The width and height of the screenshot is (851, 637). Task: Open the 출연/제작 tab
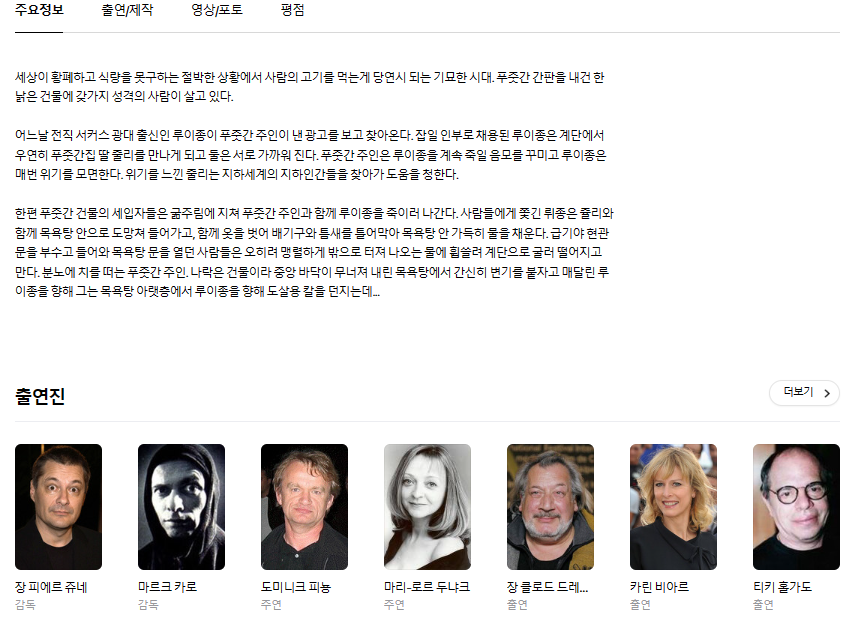pyautogui.click(x=127, y=11)
